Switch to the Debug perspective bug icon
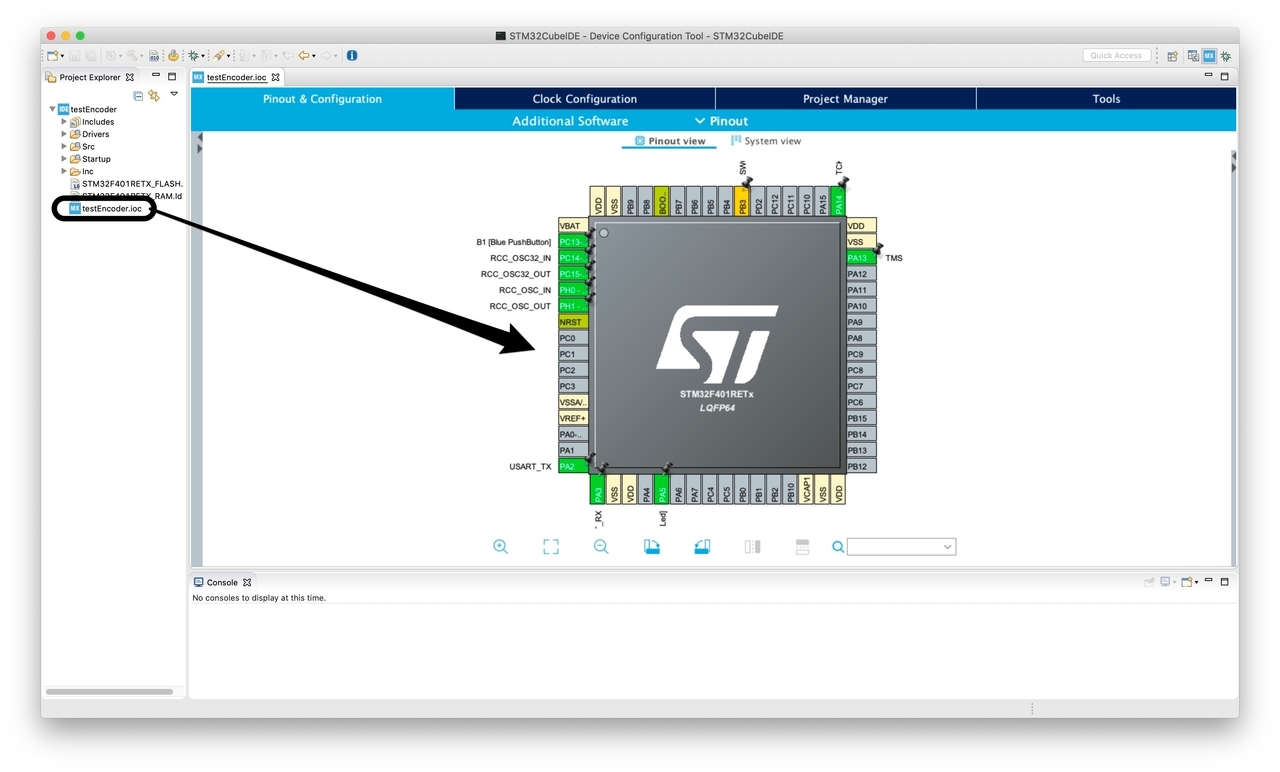The width and height of the screenshot is (1280, 772). click(x=1226, y=56)
